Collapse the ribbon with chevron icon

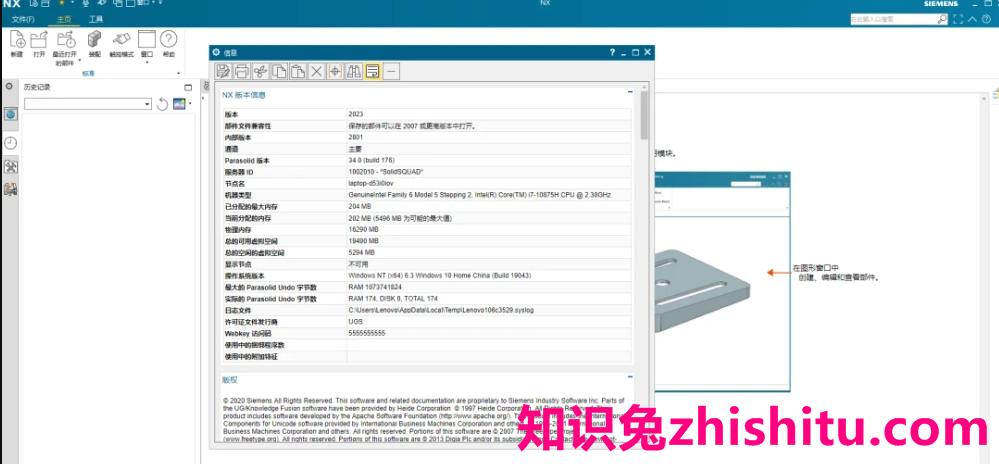click(x=972, y=19)
